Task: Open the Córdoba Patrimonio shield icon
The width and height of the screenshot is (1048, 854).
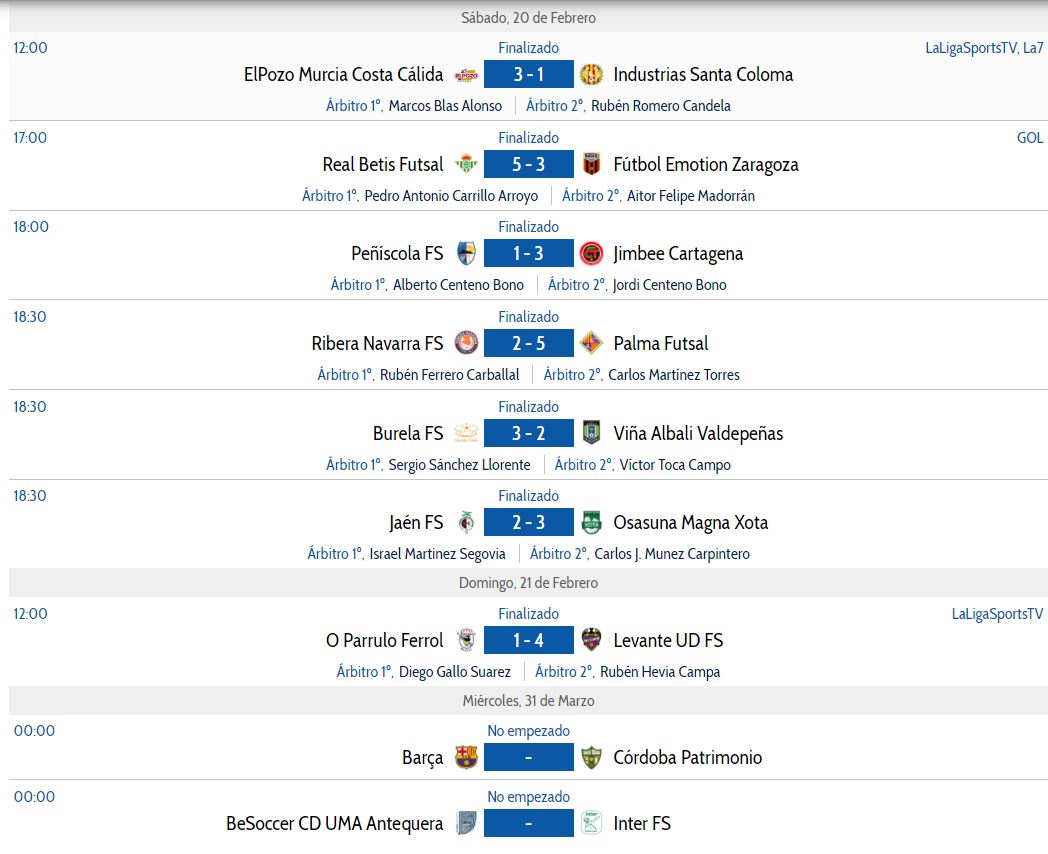Action: (x=591, y=757)
